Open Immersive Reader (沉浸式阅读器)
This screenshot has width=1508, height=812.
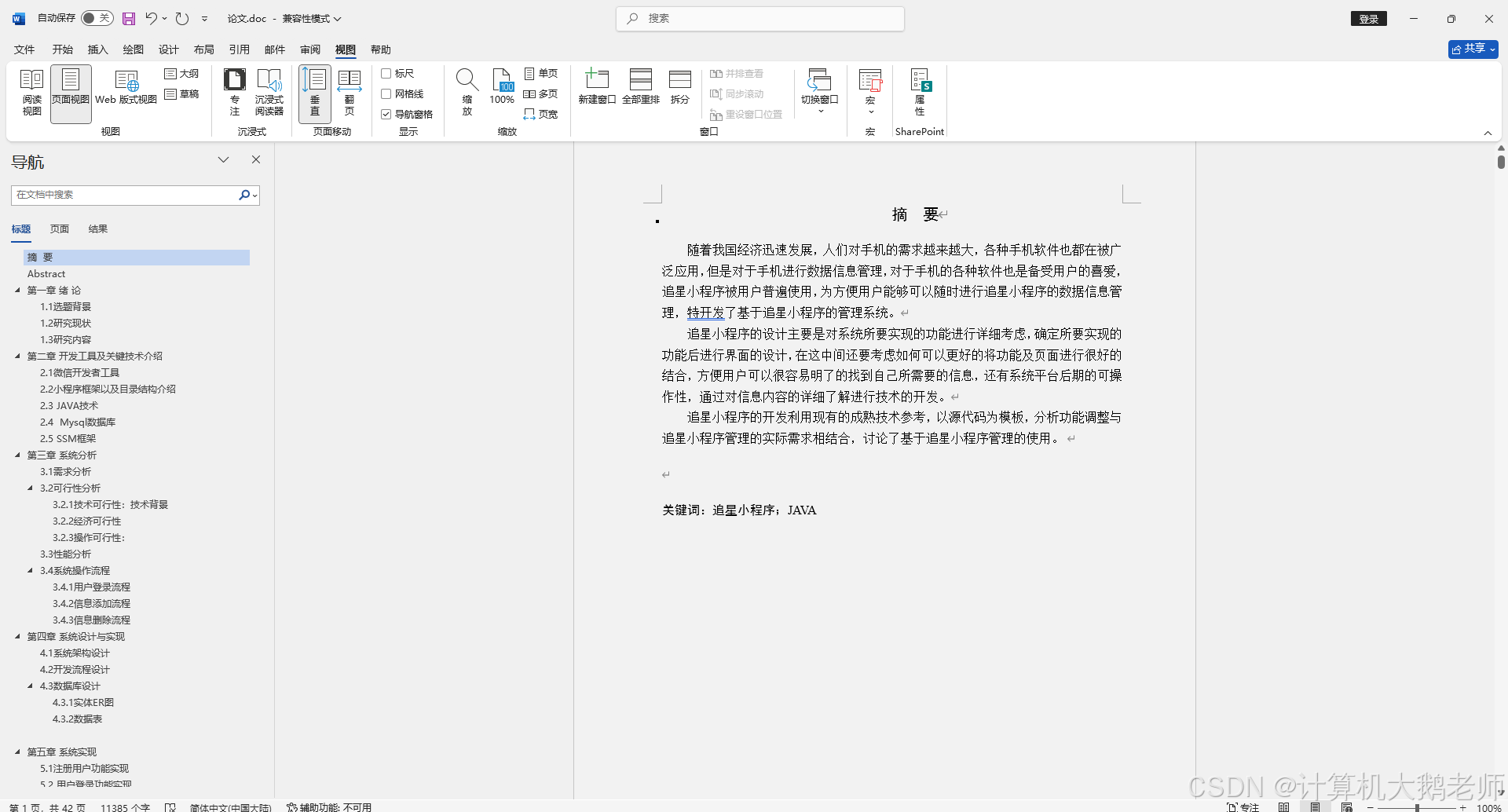pyautogui.click(x=269, y=93)
